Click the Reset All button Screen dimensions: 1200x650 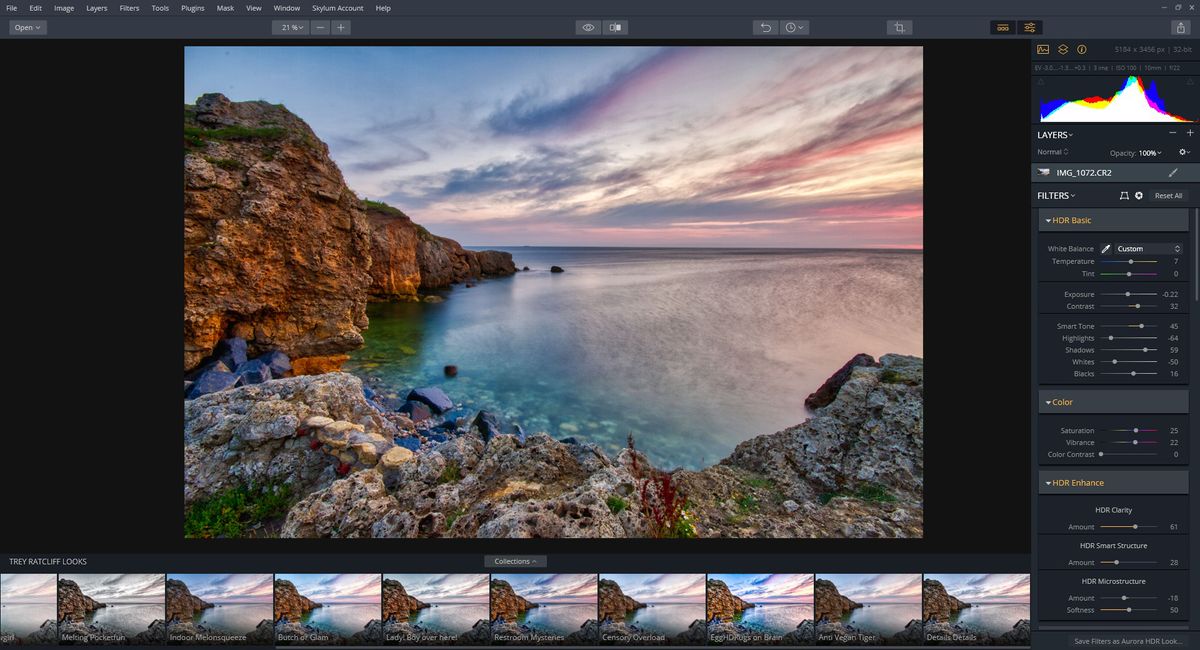(x=1169, y=195)
